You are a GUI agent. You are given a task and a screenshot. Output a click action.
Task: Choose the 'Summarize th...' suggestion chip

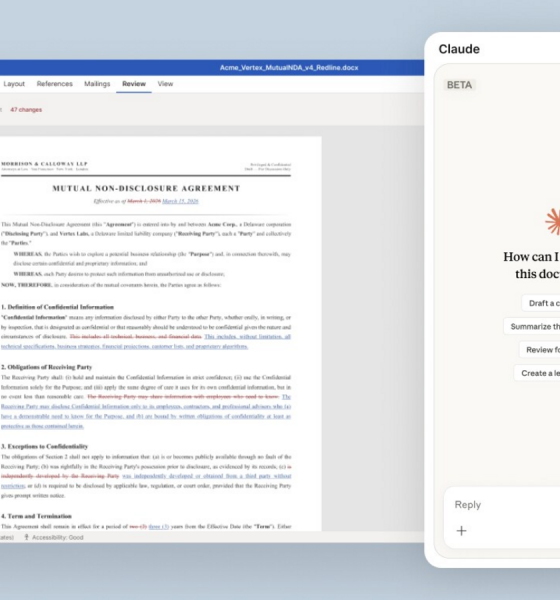coord(532,326)
